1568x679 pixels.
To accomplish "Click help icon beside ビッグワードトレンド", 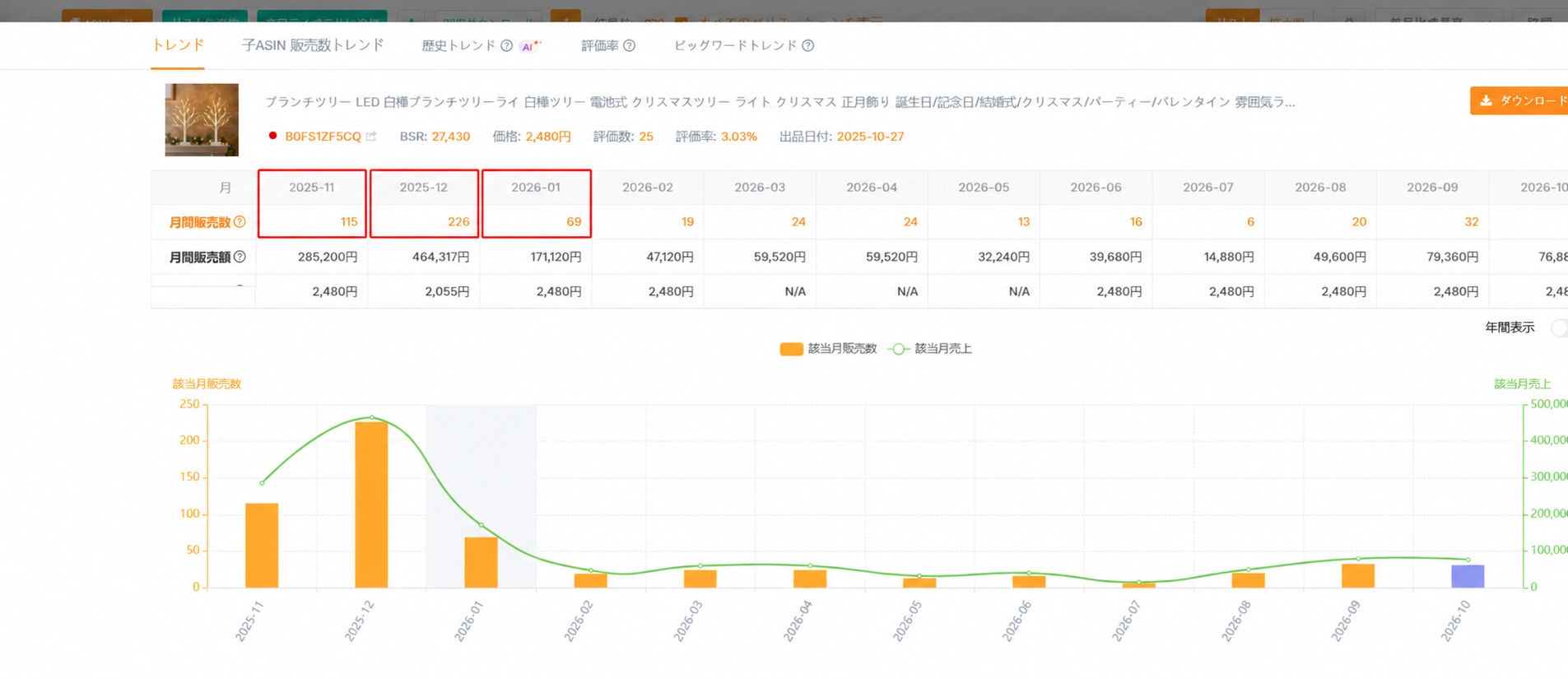I will [808, 46].
